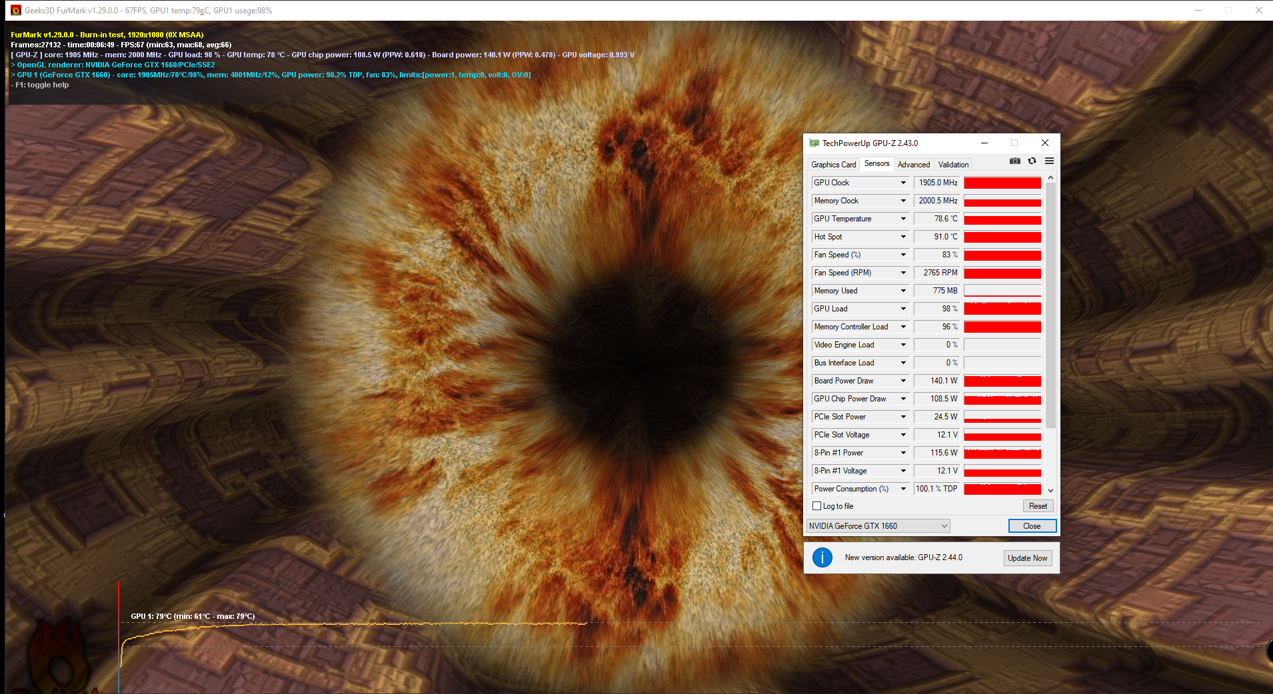Click the GPU-Z title bar app icon
This screenshot has width=1273, height=694.
[x=814, y=143]
